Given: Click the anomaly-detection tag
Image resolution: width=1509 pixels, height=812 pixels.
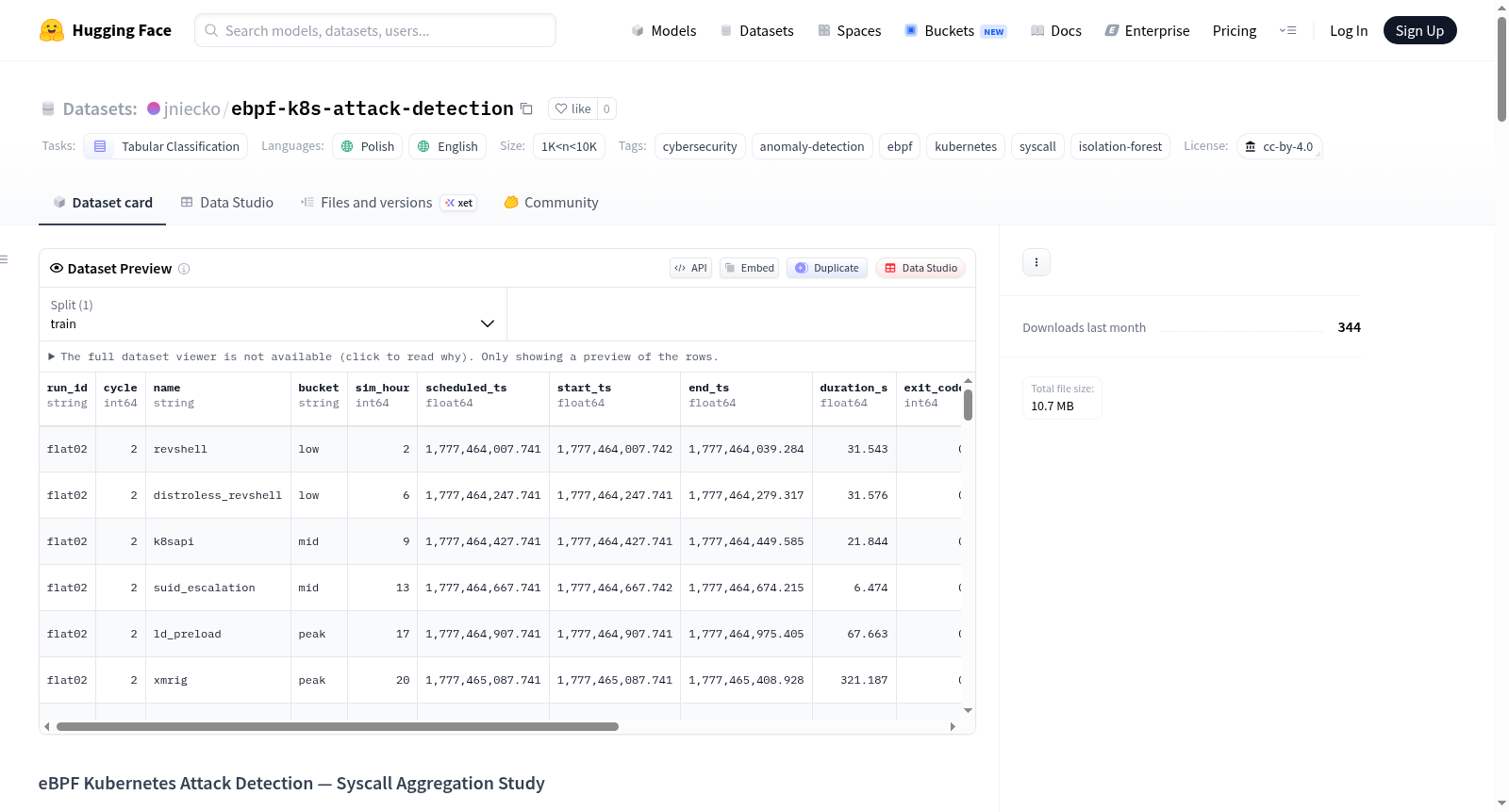Looking at the screenshot, I should point(812,146).
